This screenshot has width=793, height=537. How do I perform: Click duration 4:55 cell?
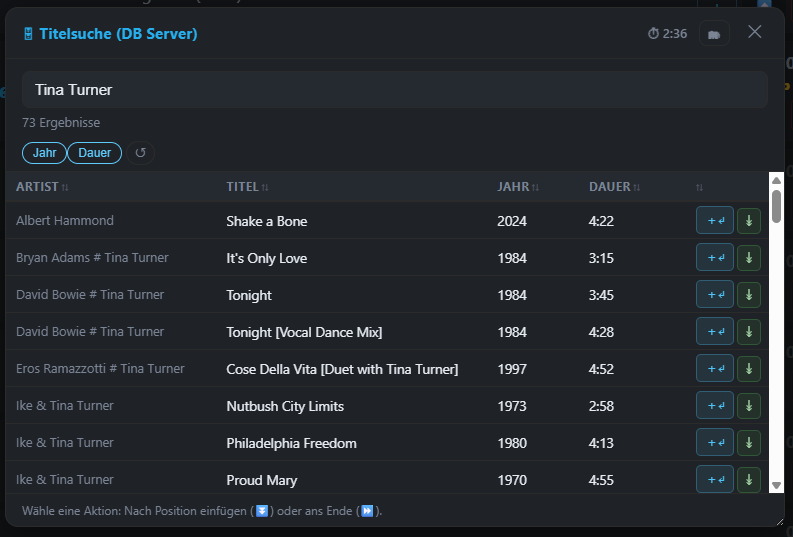(601, 480)
